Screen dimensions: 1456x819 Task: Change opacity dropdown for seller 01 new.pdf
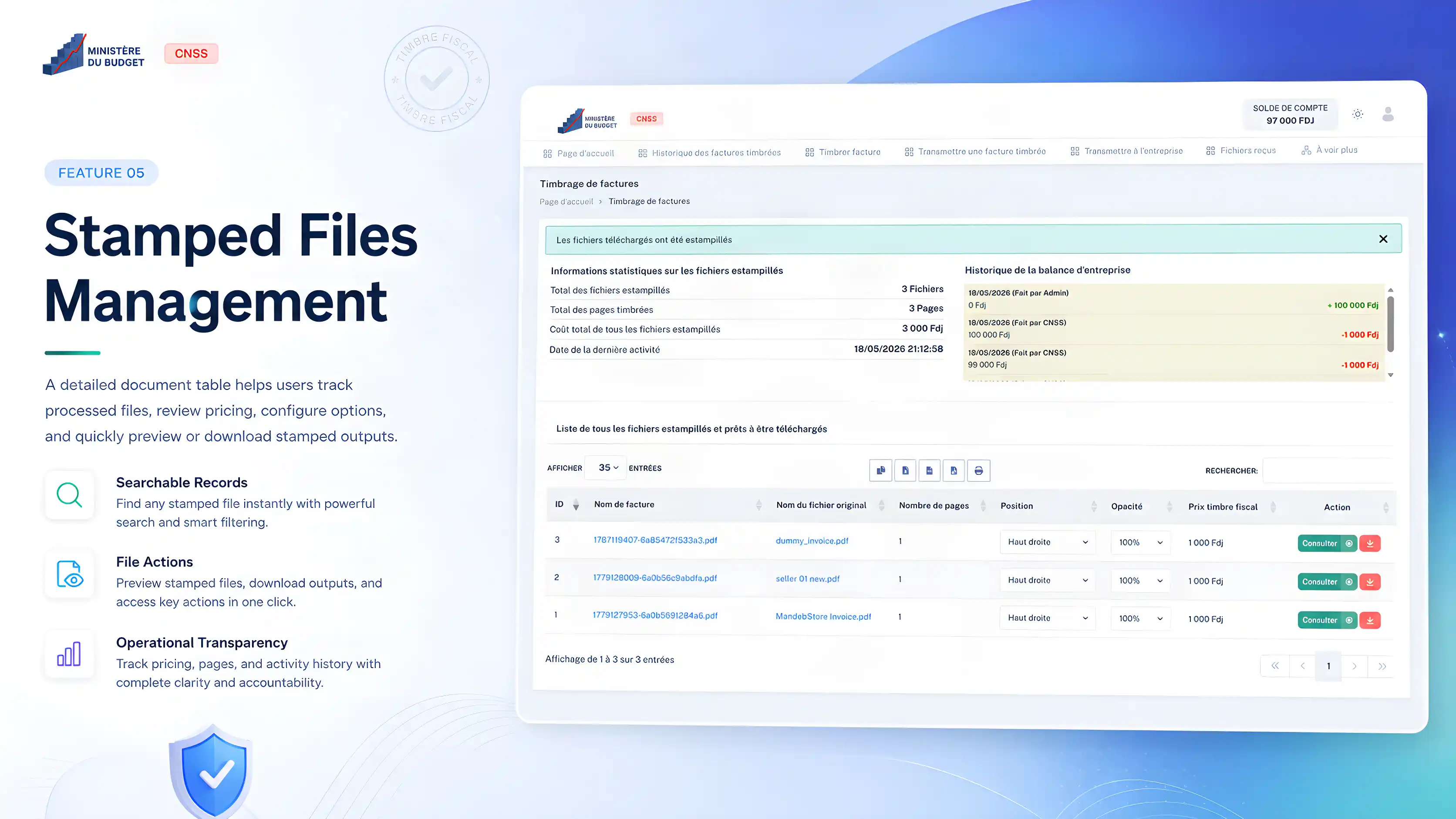1141,581
